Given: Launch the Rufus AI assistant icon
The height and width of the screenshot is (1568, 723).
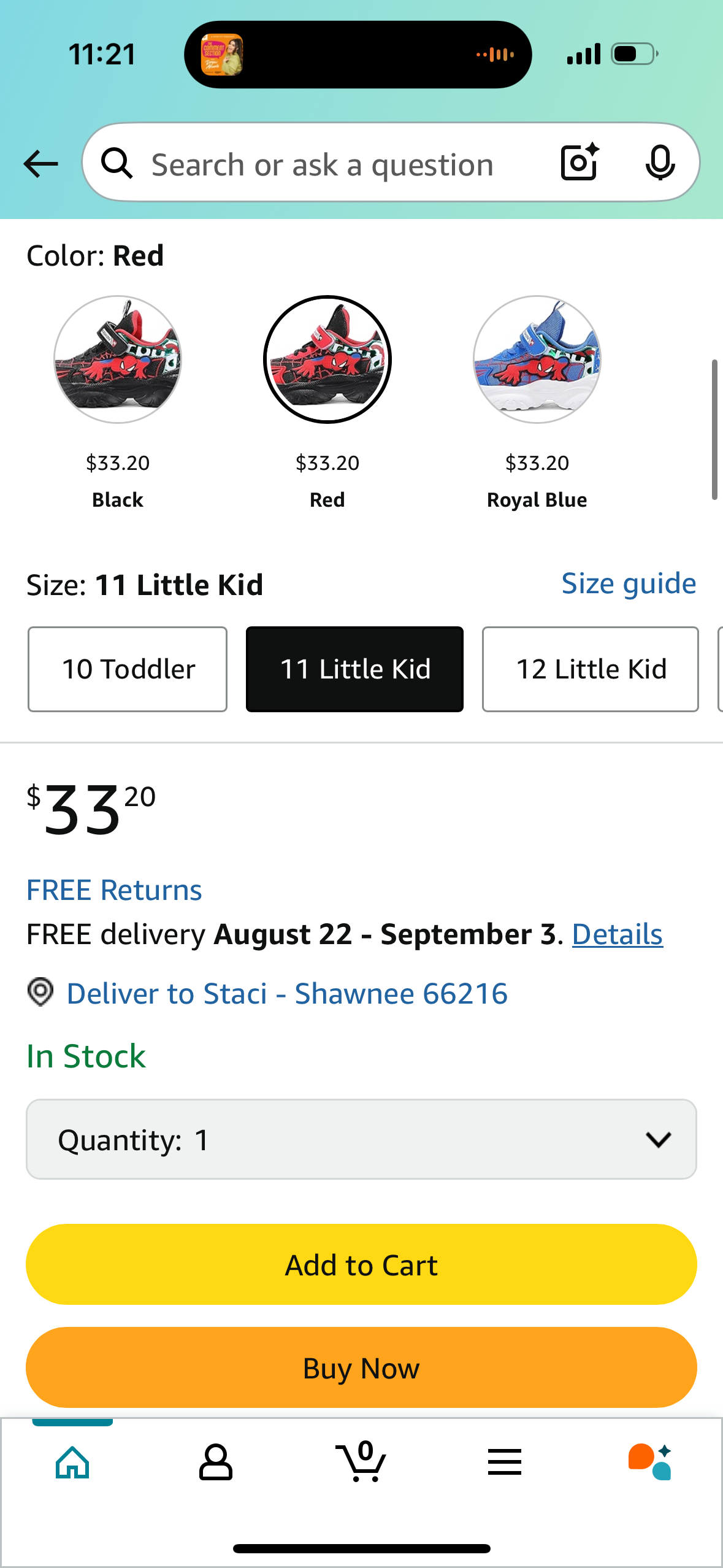Looking at the screenshot, I should tap(649, 1462).
